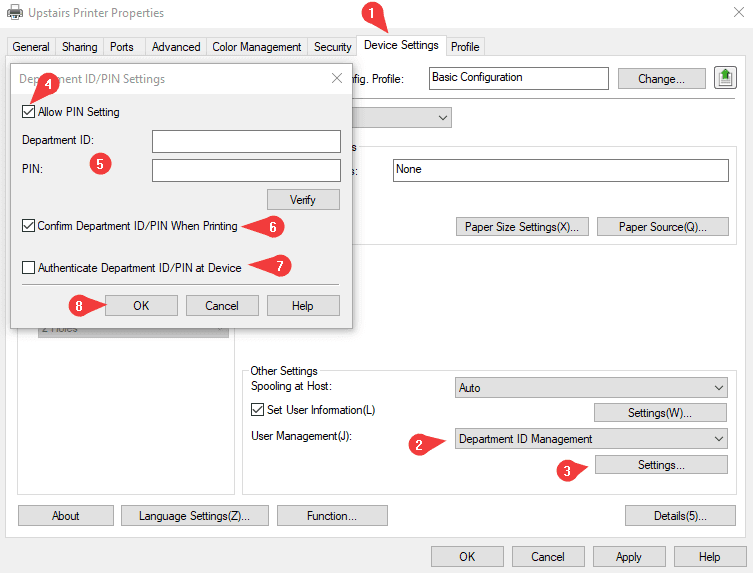Viewport: 753px width, 573px height.
Task: Click the green profile import icon beside Change
Action: coord(725,78)
